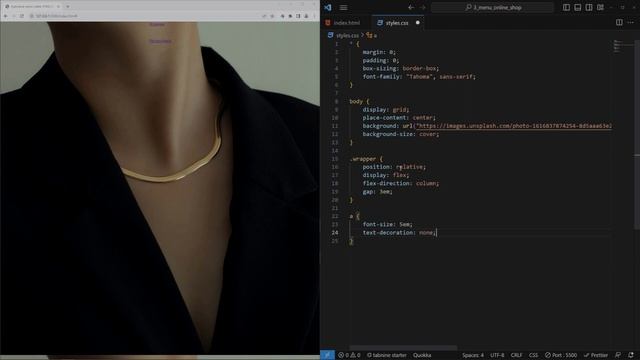Open editor more actions ellipsis

pos(631,22)
